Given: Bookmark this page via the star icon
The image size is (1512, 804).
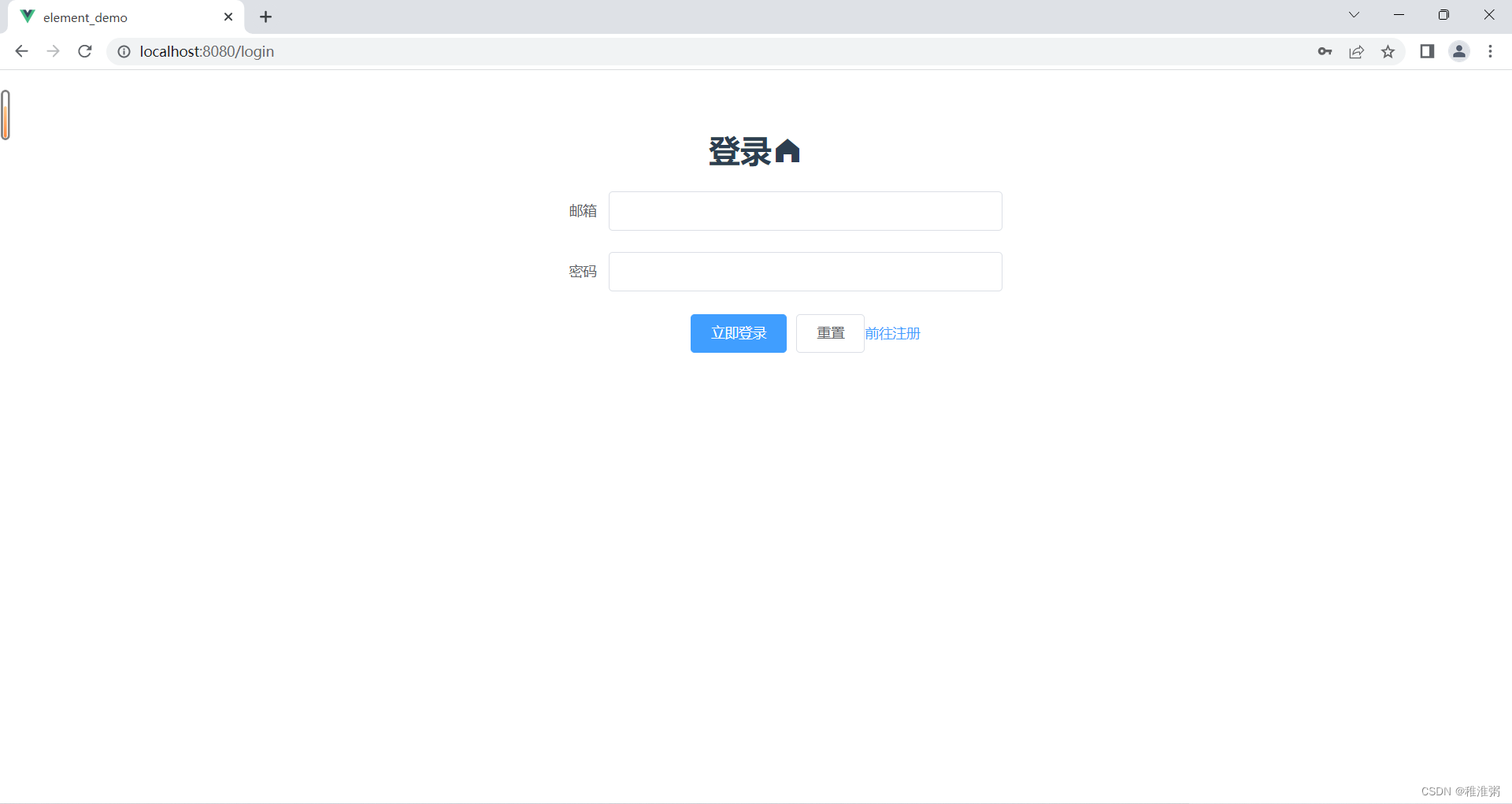Looking at the screenshot, I should click(1388, 51).
